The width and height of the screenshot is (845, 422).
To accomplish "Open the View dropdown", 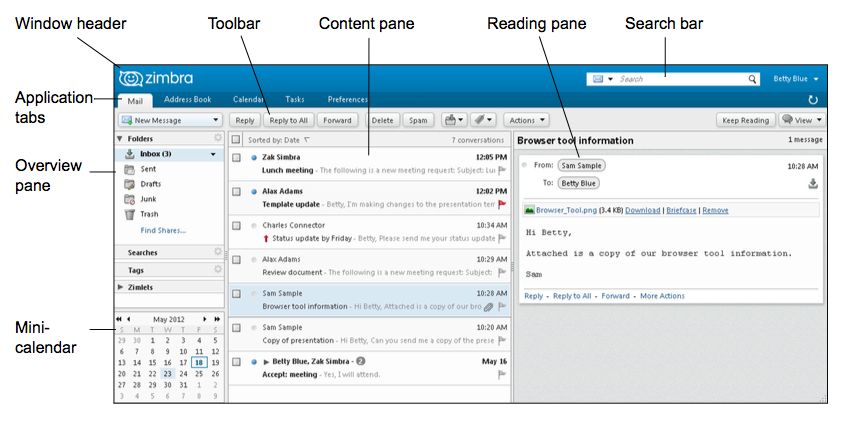I will tap(803, 120).
